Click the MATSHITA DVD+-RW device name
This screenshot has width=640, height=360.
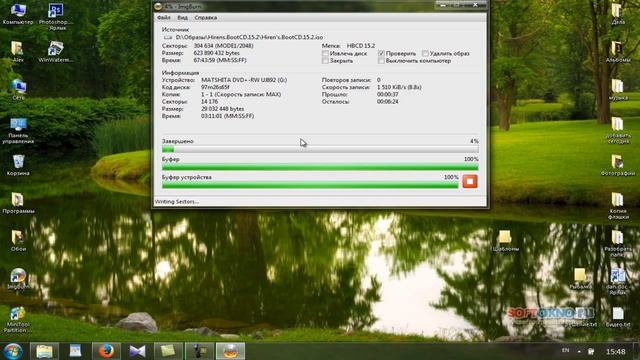pyautogui.click(x=244, y=80)
